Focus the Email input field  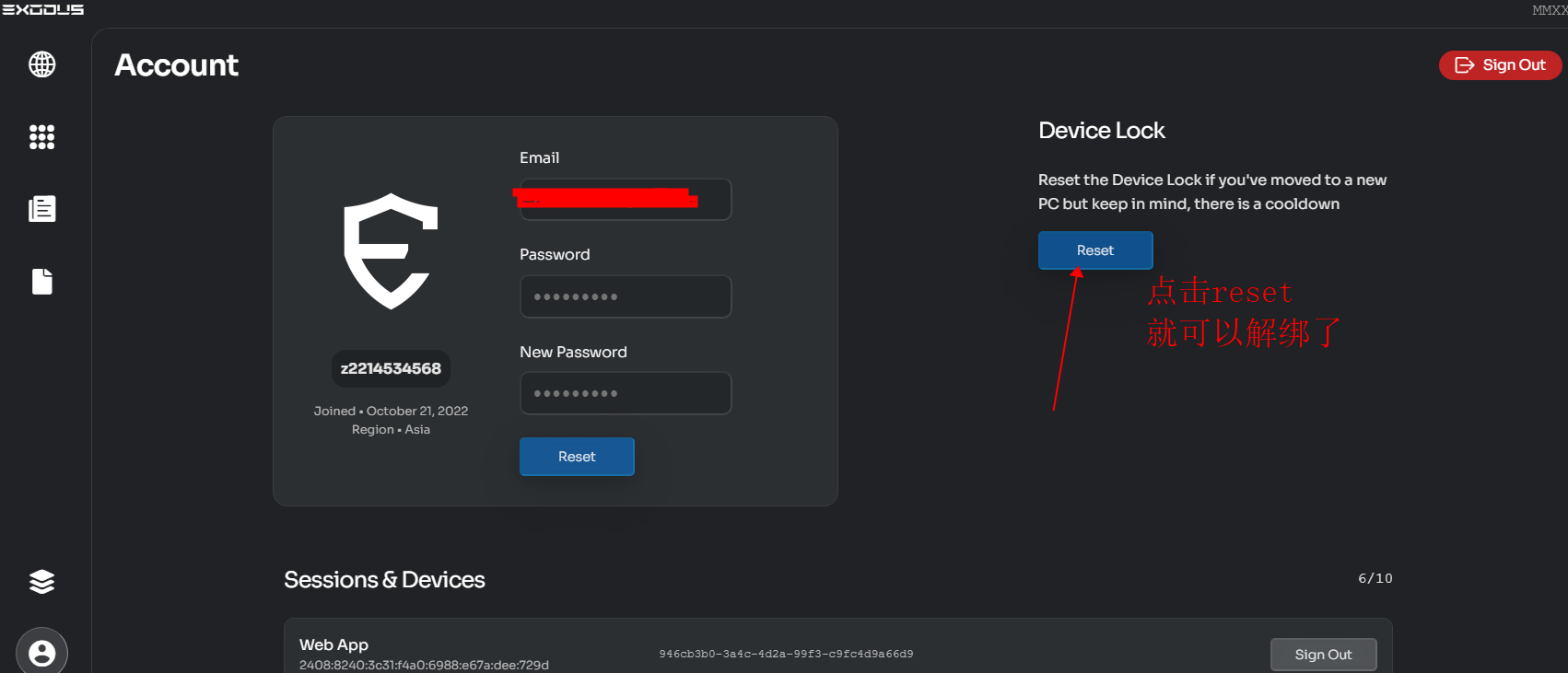pos(626,200)
